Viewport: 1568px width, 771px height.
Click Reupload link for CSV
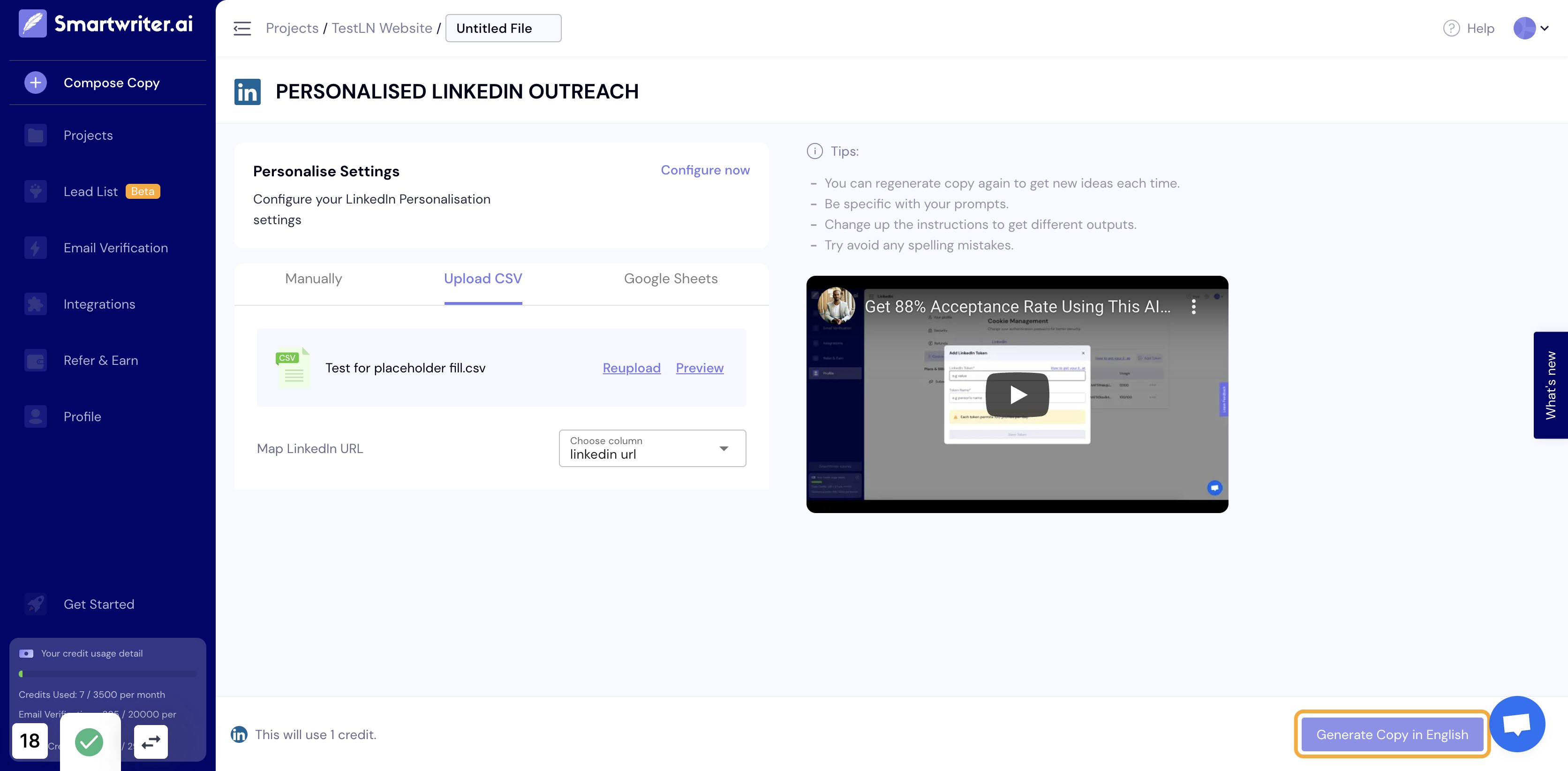click(631, 368)
